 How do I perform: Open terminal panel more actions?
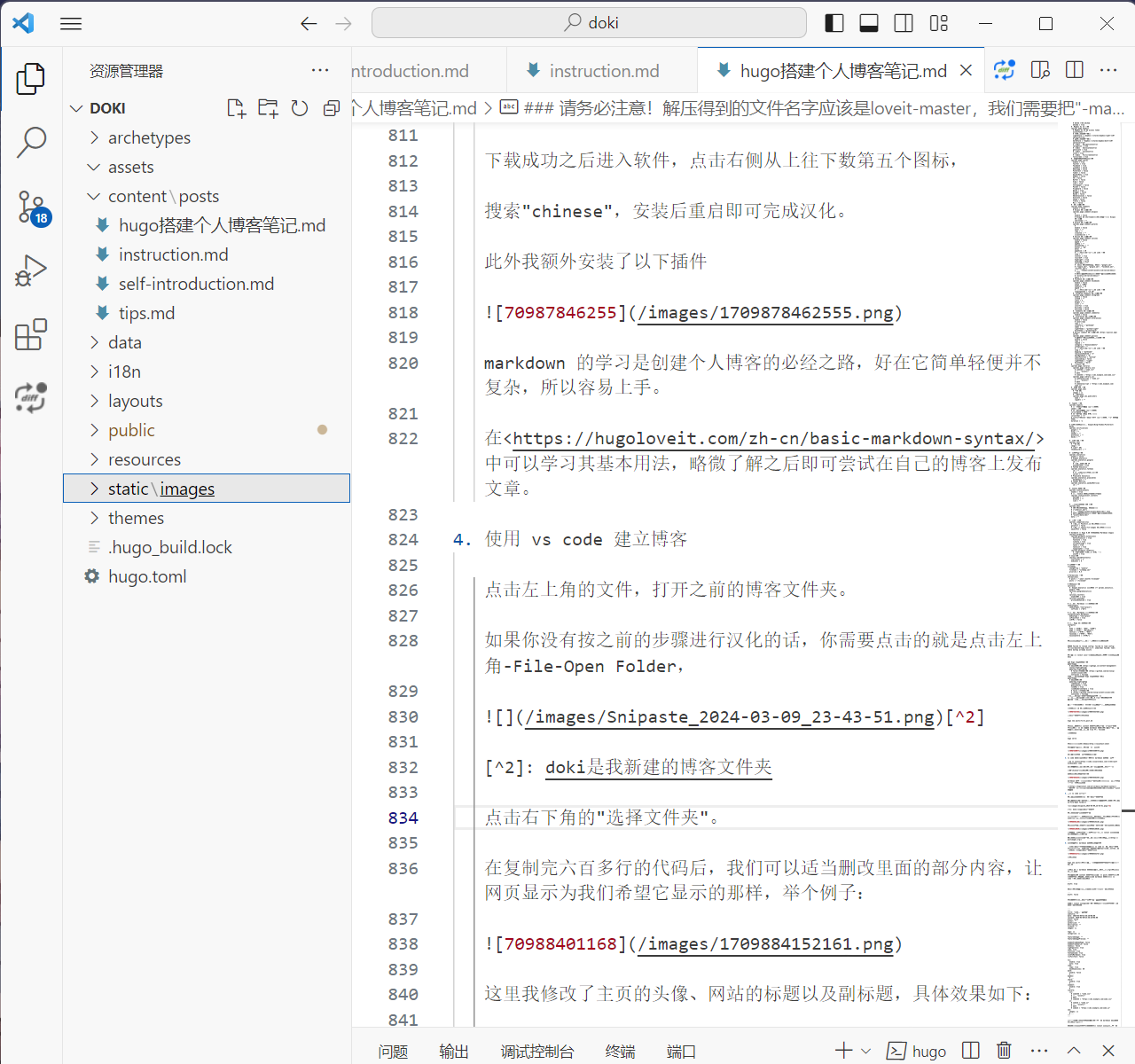pyautogui.click(x=1039, y=1051)
